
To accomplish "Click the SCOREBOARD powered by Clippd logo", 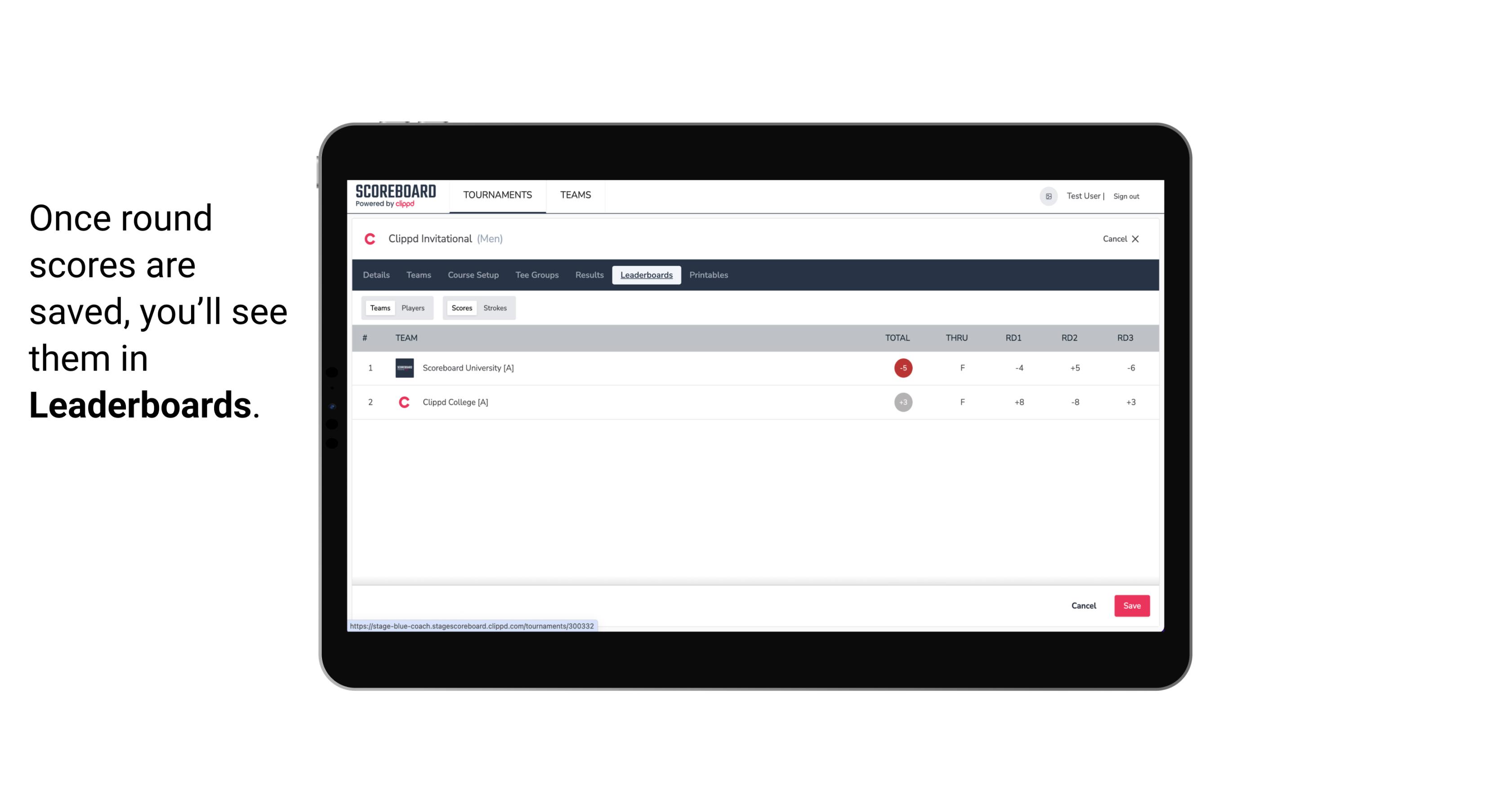I will pos(395,196).
